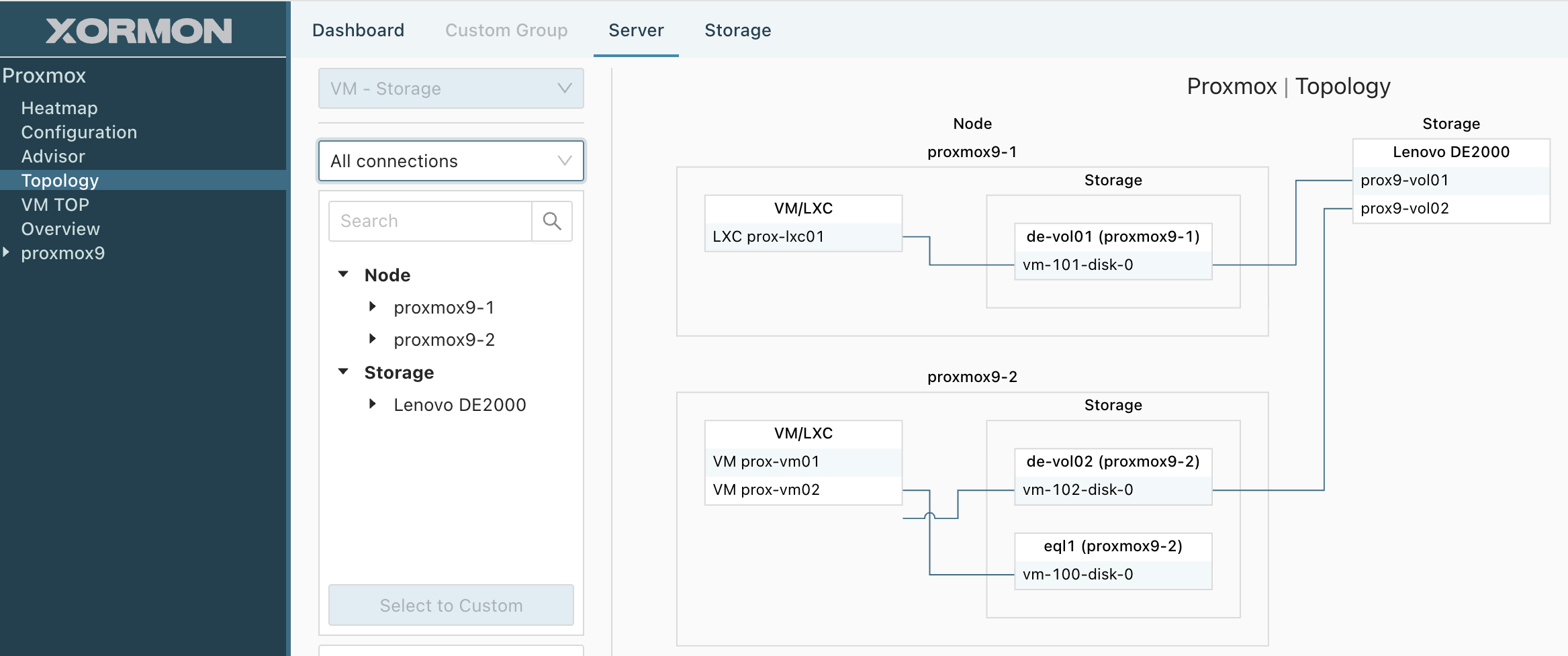1568x656 pixels.
Task: Open the All connections dropdown
Action: point(451,161)
